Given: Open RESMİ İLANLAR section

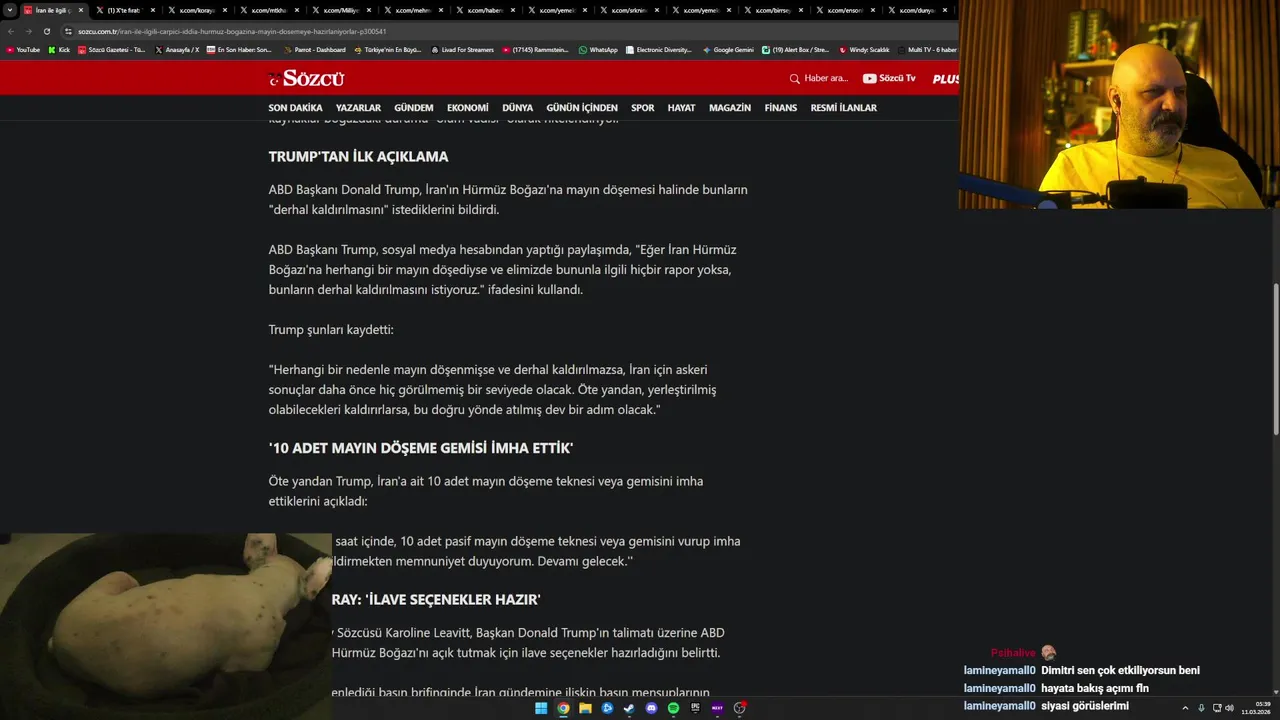Looking at the screenshot, I should pos(844,108).
